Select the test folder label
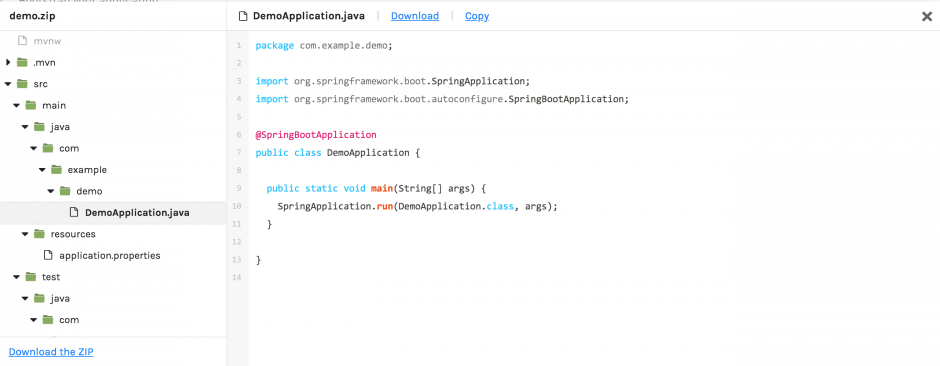The image size is (940, 366). click(x=51, y=277)
